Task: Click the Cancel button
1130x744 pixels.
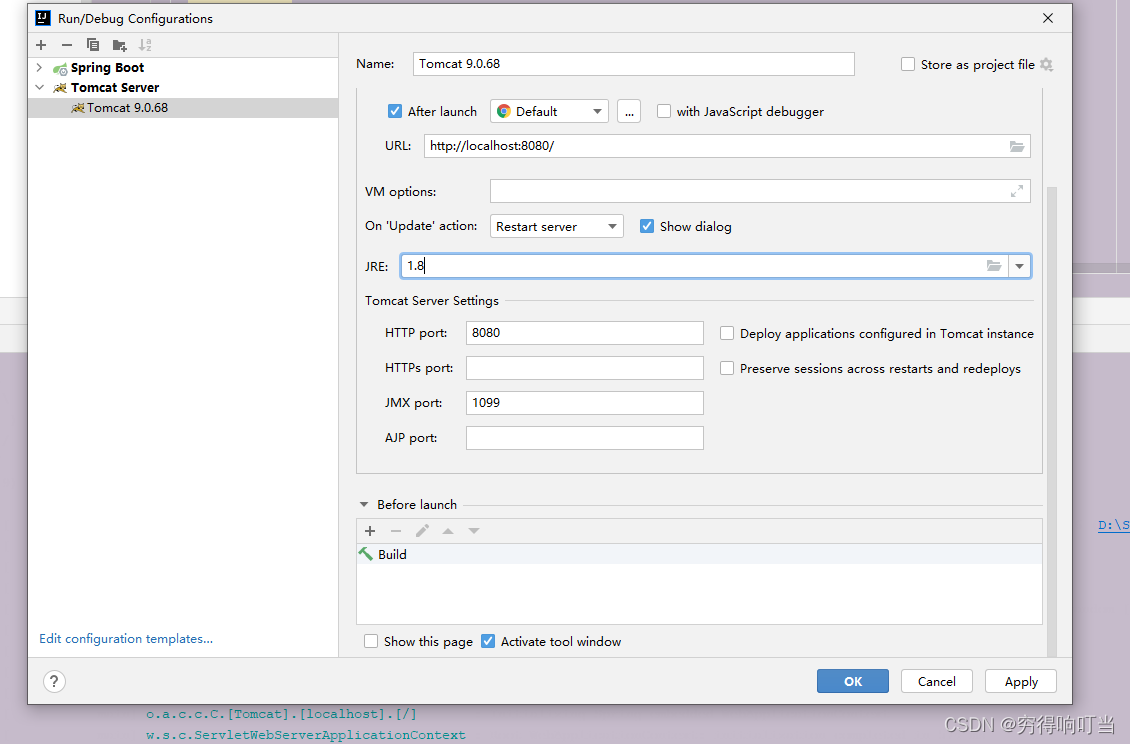Action: [937, 681]
